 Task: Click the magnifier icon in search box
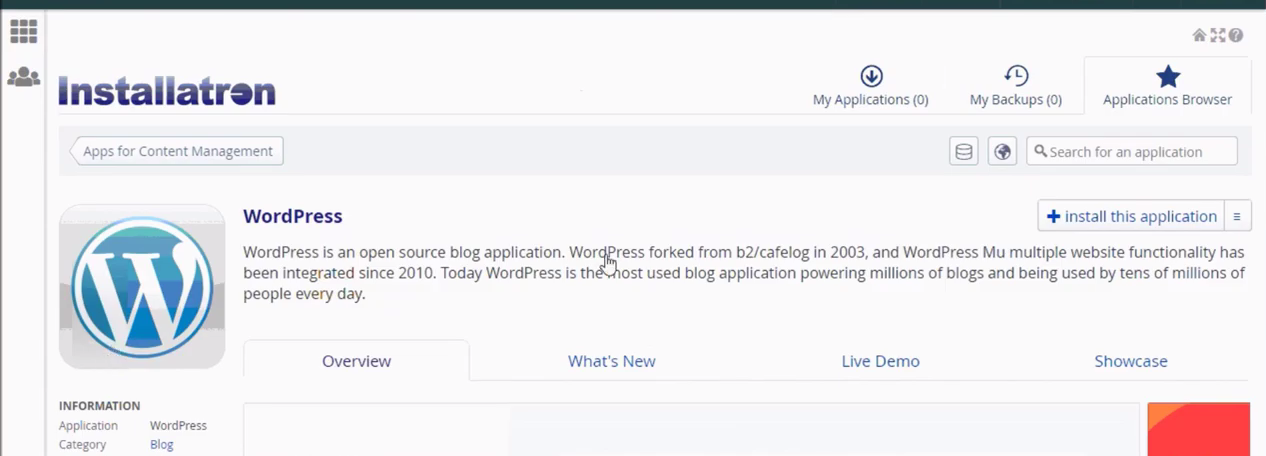coord(1040,151)
